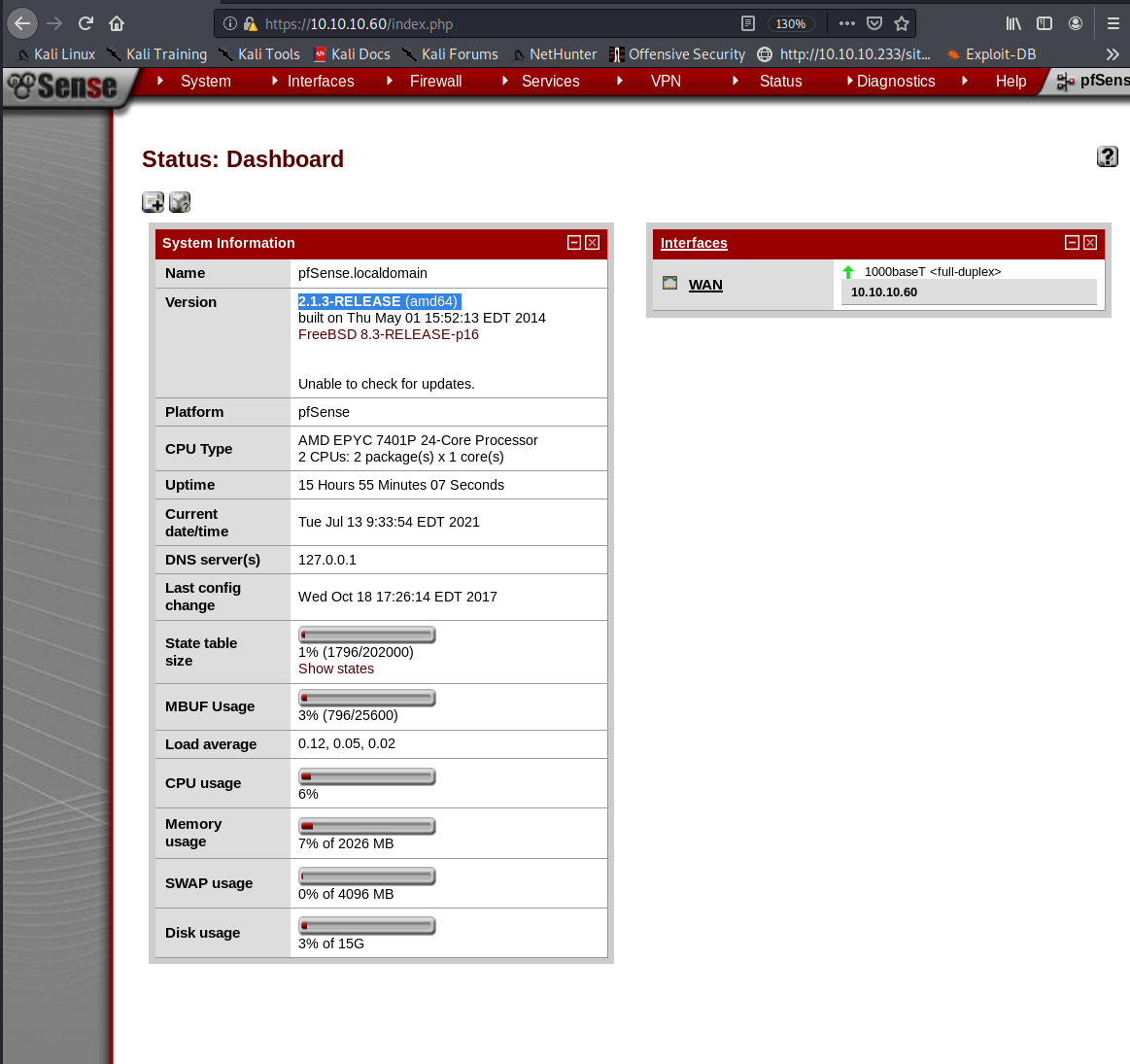This screenshot has height=1064, width=1130.
Task: Open the System menu
Action: (205, 82)
